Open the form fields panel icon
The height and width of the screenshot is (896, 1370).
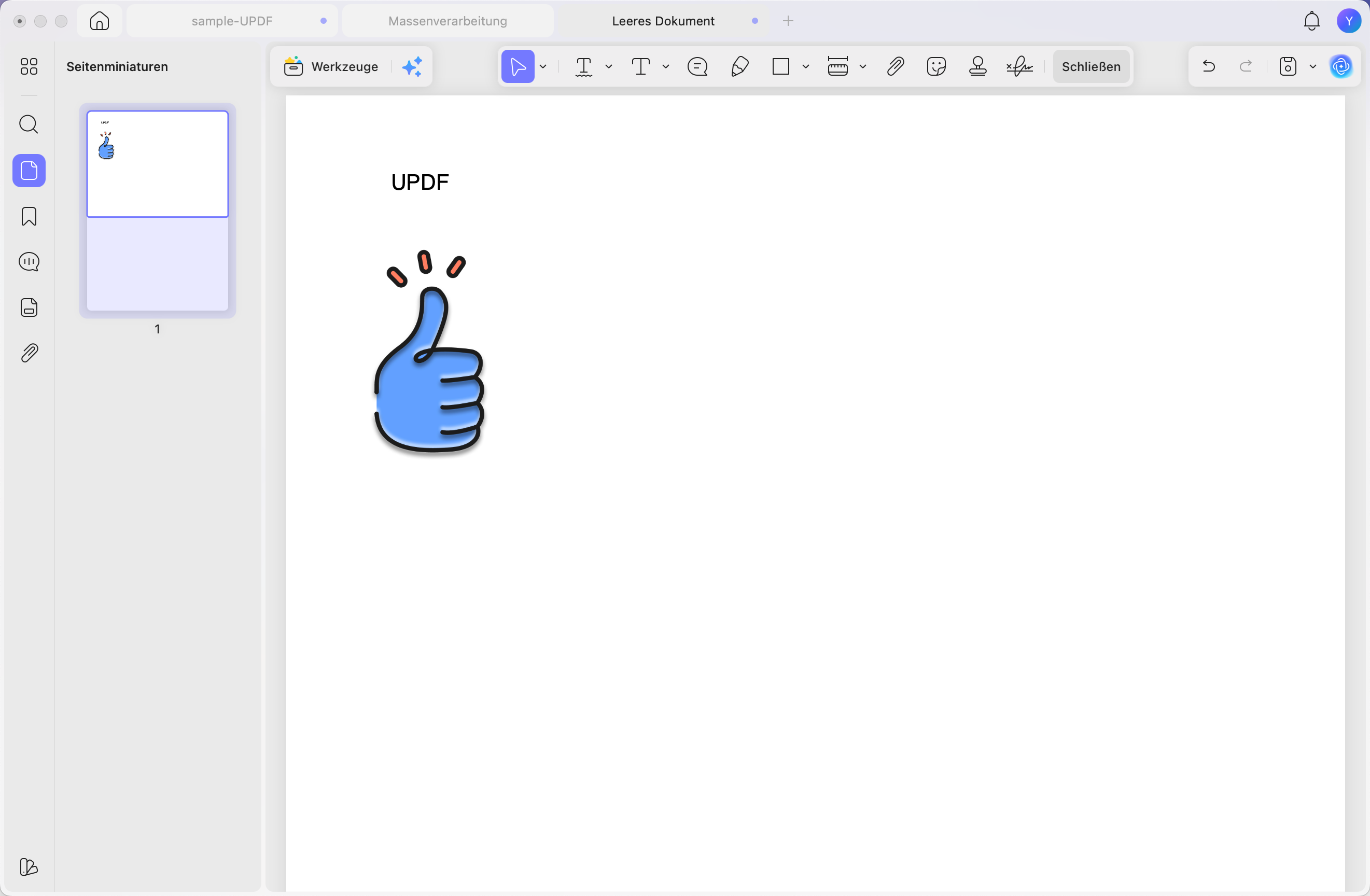click(x=29, y=307)
